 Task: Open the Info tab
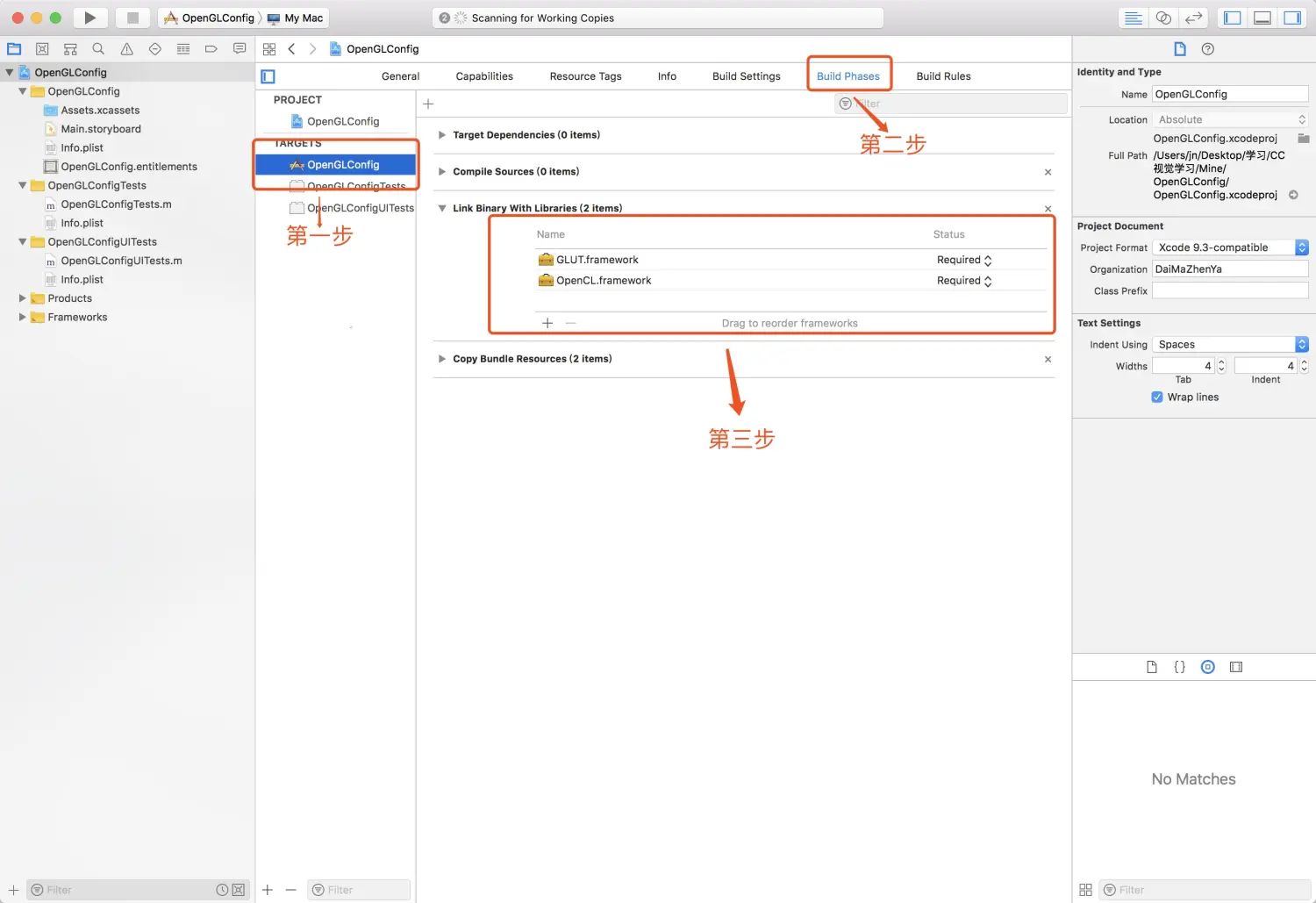(x=667, y=76)
